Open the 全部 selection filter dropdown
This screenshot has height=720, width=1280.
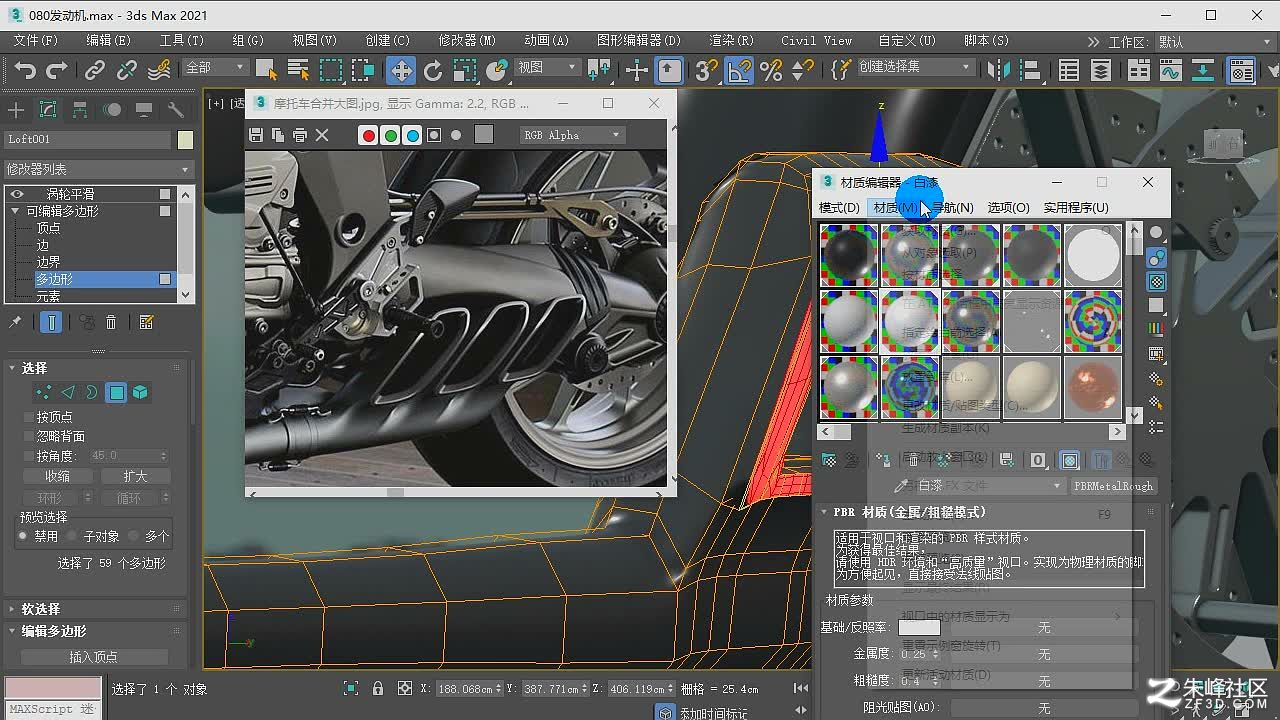(x=215, y=67)
